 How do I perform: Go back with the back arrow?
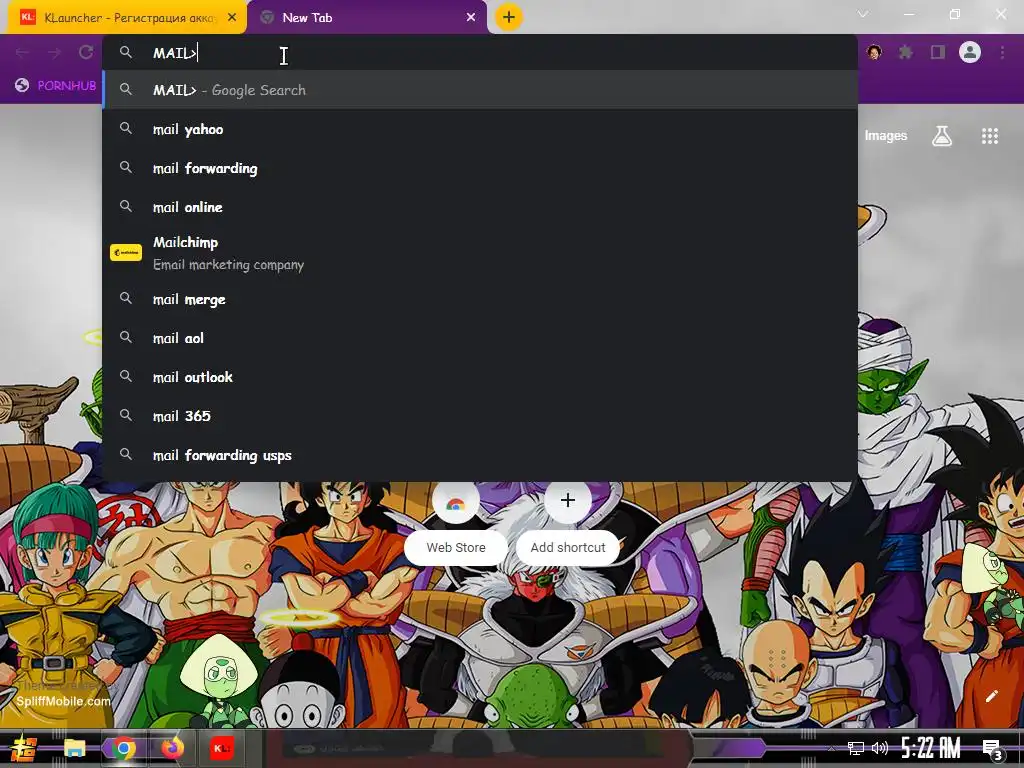point(22,52)
